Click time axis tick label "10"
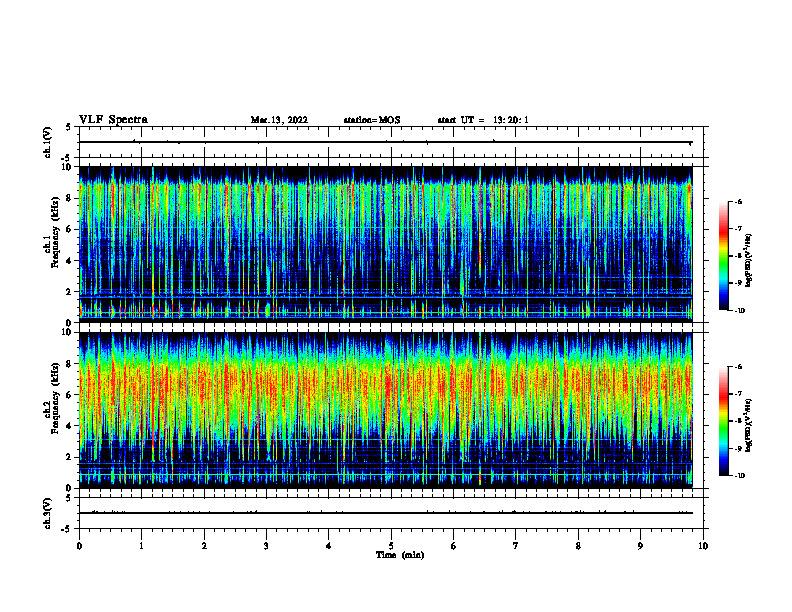 pos(703,546)
